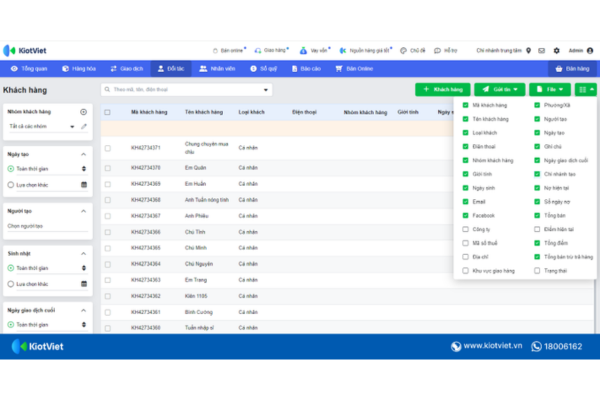Open the Gửi tin dropdown button

pos(500,90)
